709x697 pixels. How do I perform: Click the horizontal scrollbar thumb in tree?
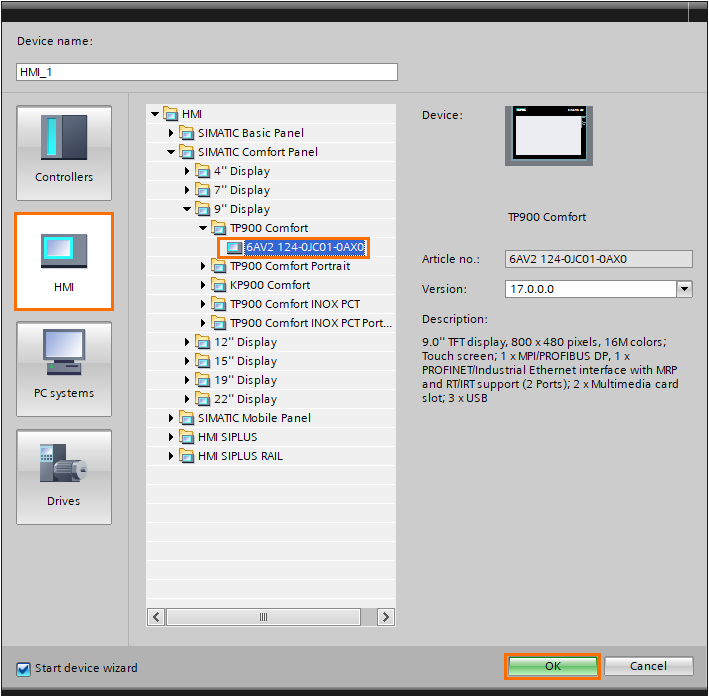click(x=264, y=617)
